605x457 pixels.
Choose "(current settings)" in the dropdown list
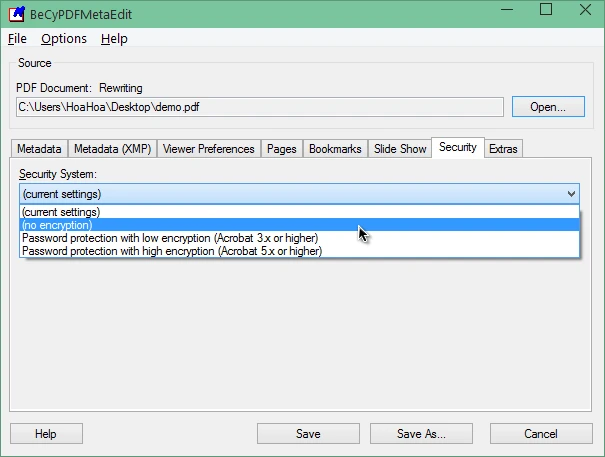[299, 212]
